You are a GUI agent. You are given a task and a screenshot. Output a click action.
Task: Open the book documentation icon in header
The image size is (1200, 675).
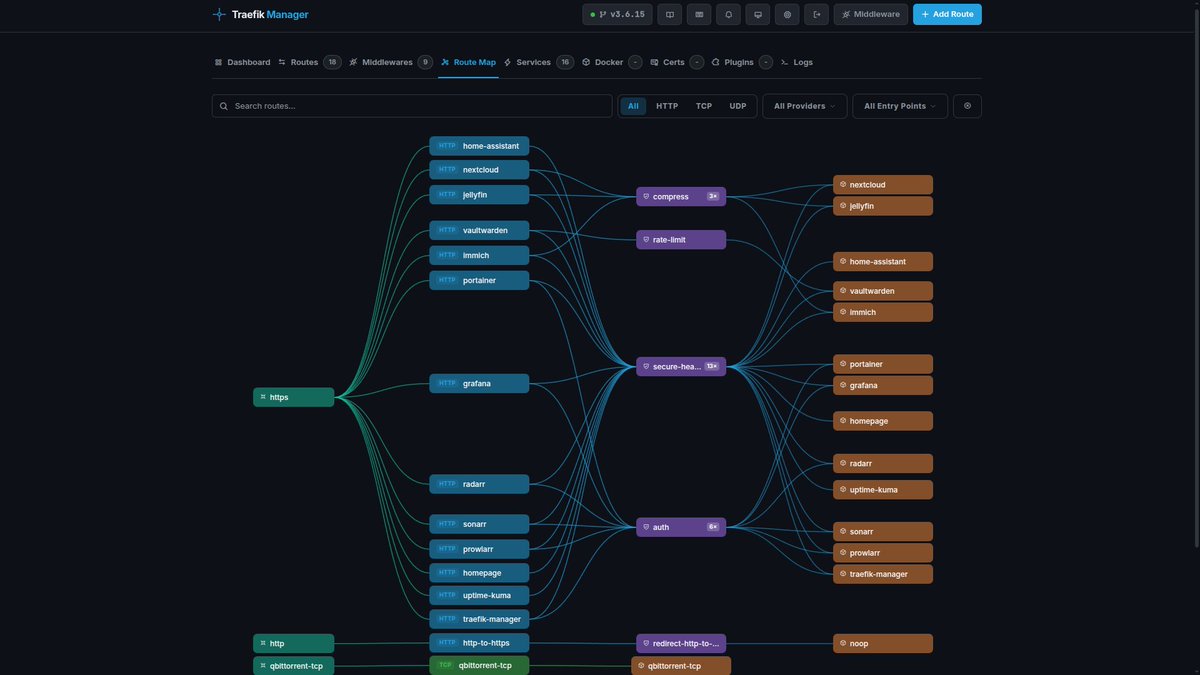point(670,14)
